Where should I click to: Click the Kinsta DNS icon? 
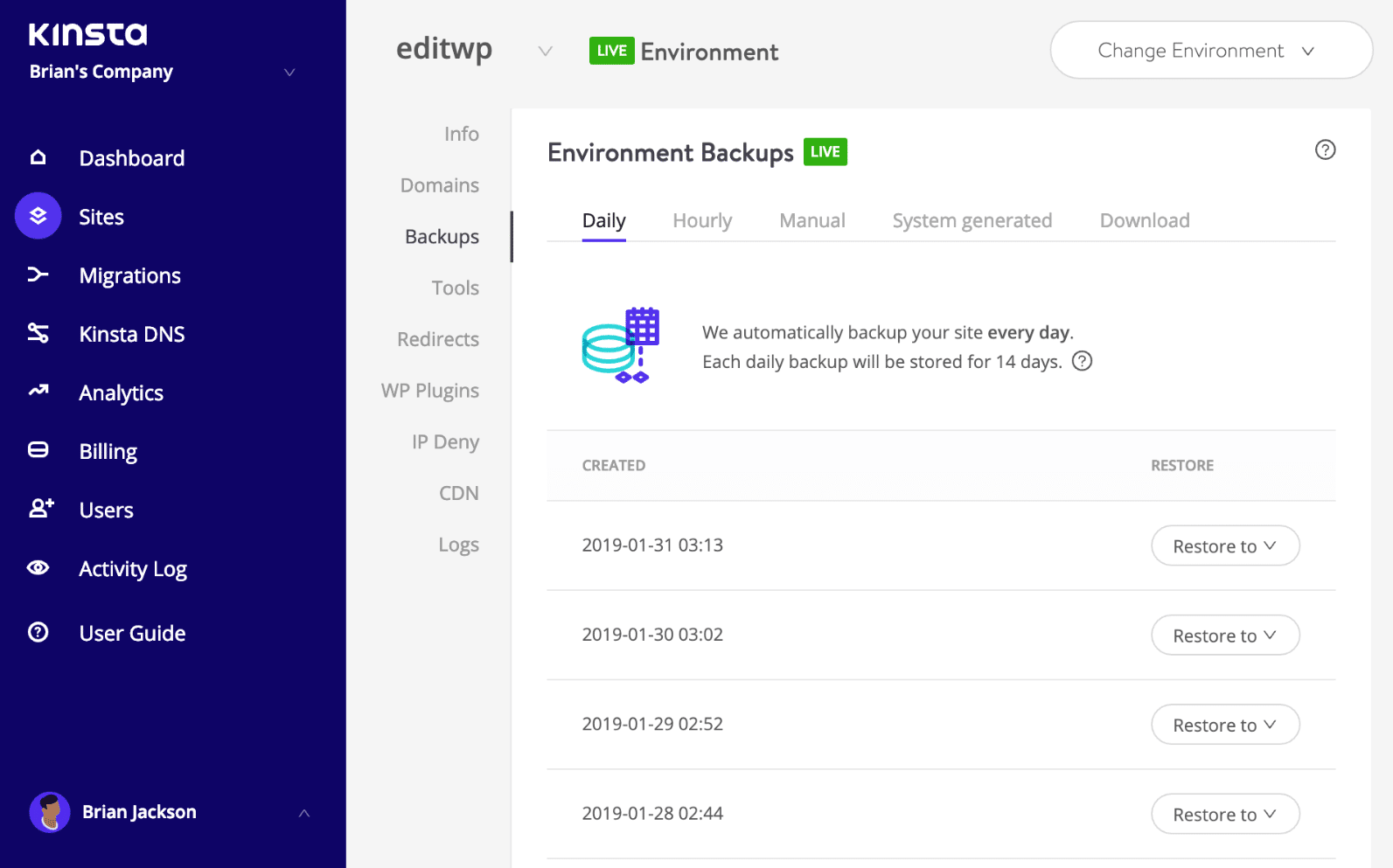[38, 333]
